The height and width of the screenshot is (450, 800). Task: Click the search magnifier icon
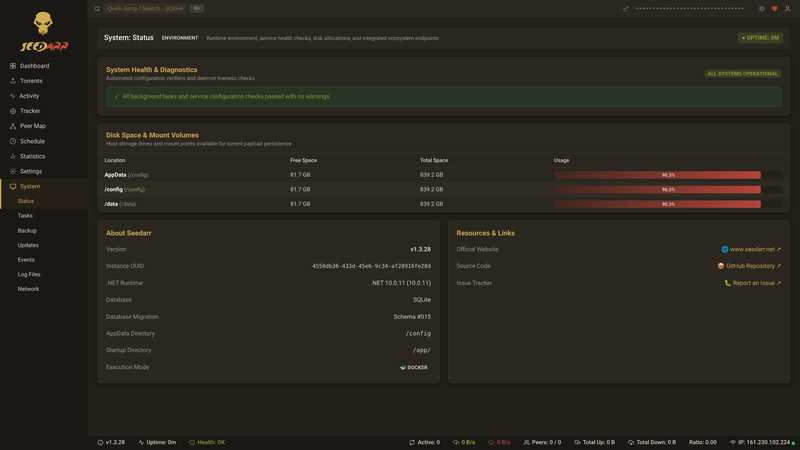coord(97,9)
